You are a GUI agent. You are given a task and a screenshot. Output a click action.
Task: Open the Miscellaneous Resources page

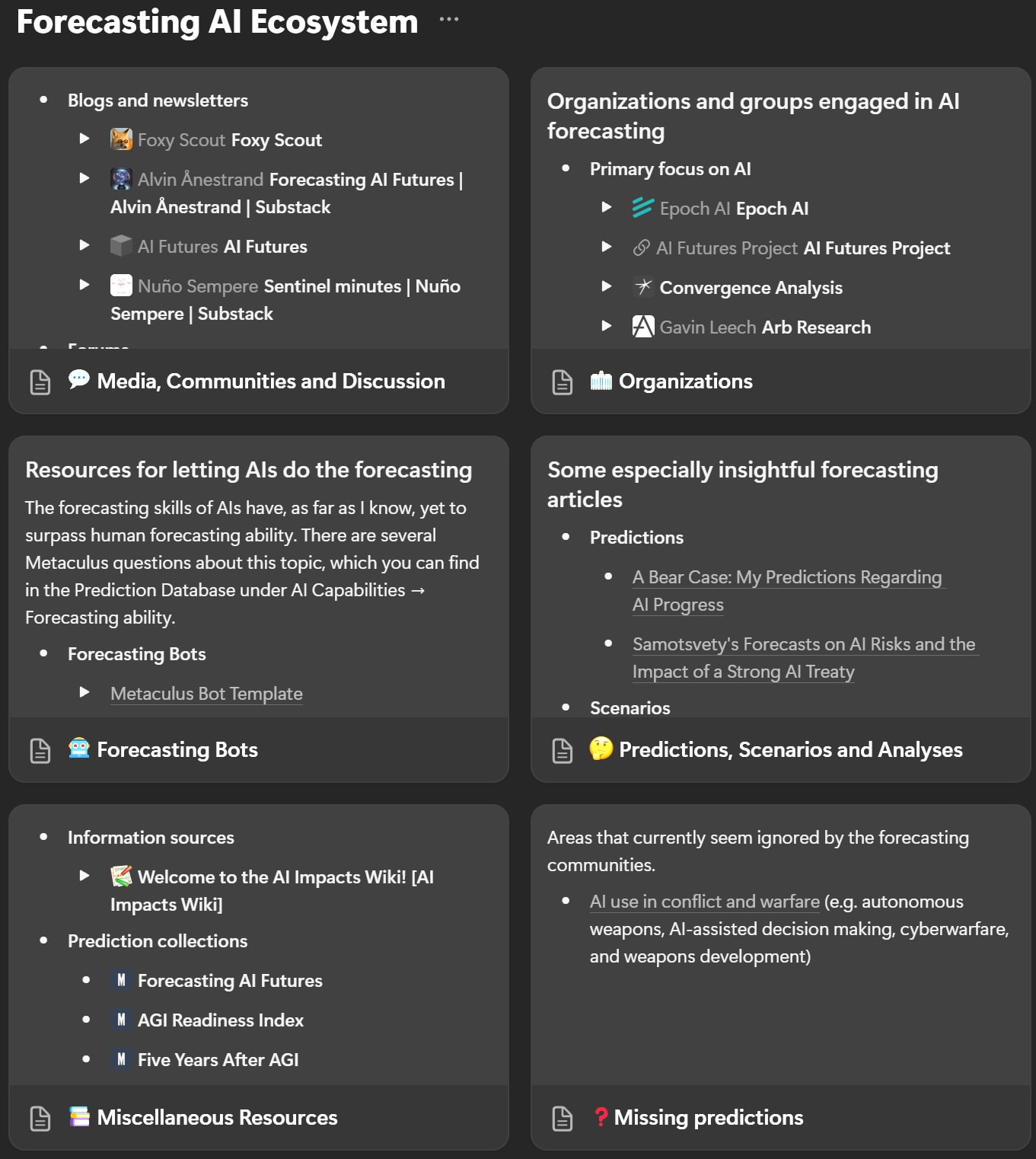pyautogui.click(x=217, y=1117)
